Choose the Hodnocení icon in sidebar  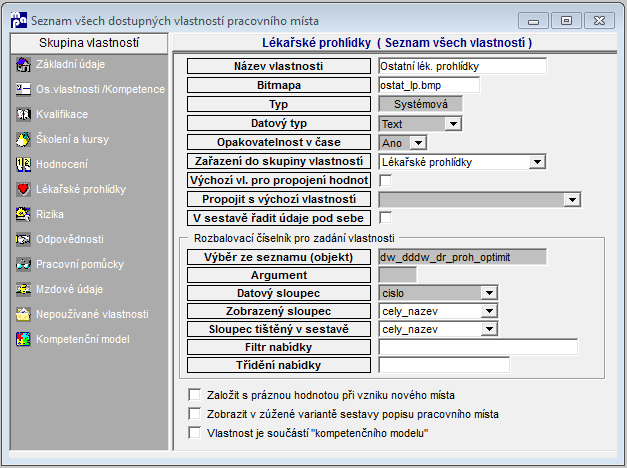tap(23, 164)
